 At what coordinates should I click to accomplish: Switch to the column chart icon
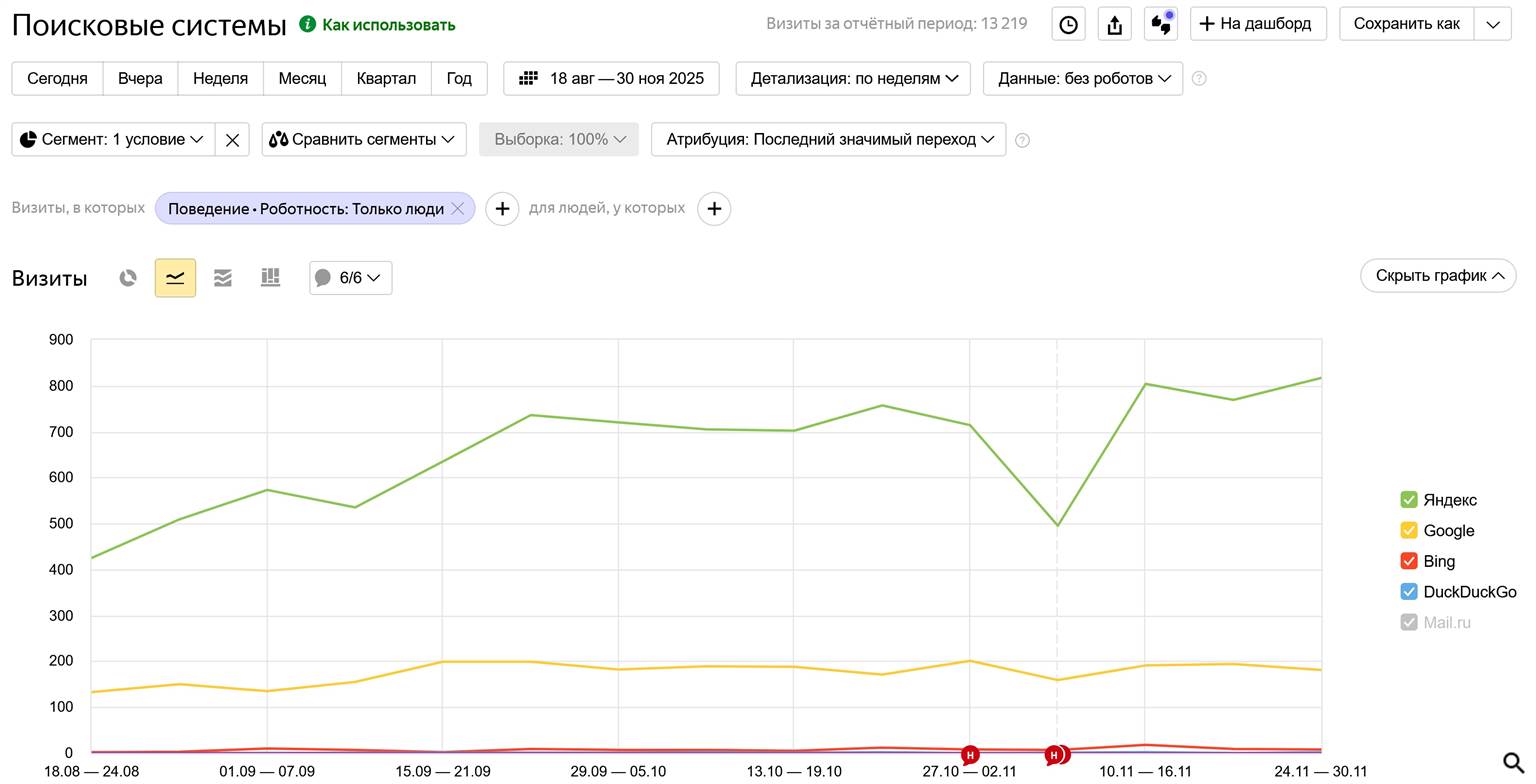click(270, 278)
